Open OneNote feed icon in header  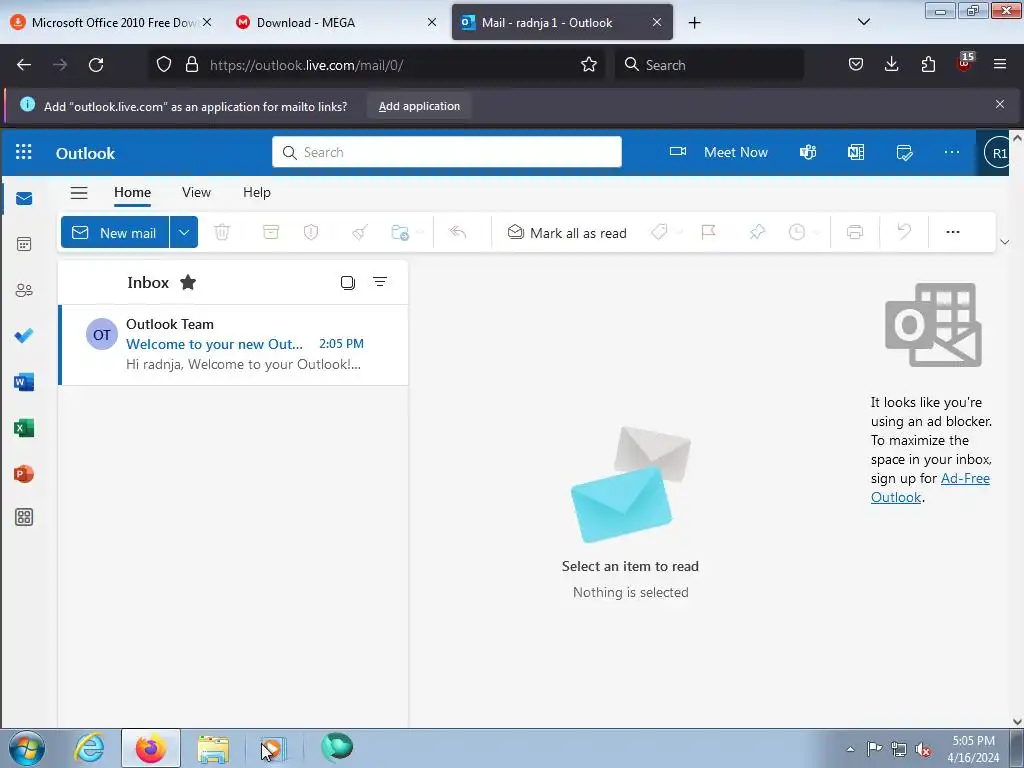pyautogui.click(x=856, y=152)
